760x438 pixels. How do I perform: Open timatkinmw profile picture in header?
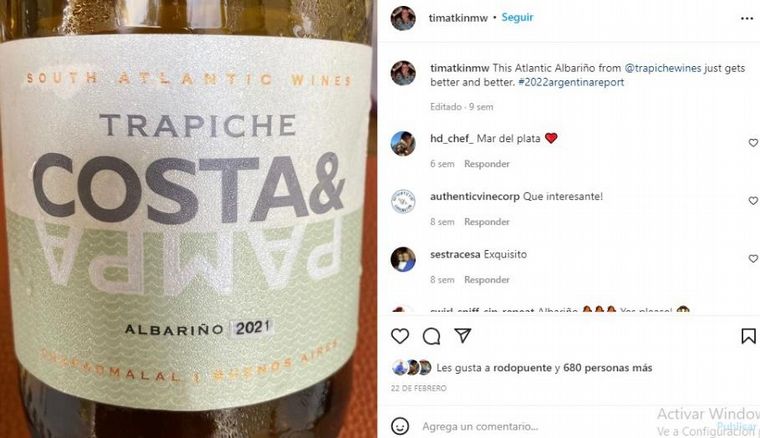(x=403, y=18)
